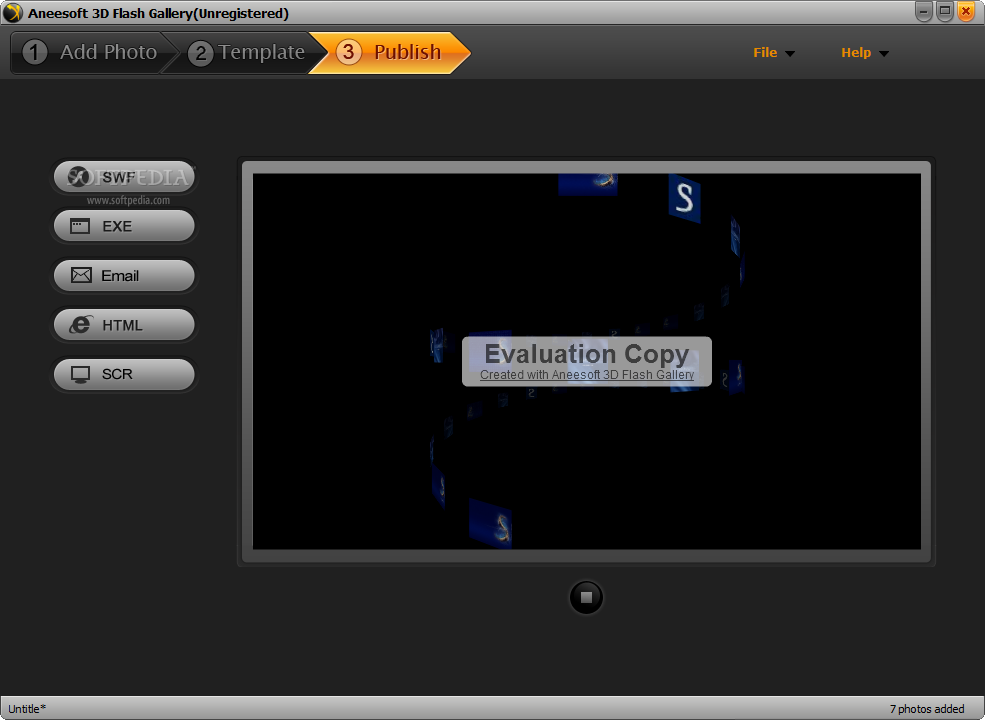Publish the gallery as EXE

coord(124,226)
